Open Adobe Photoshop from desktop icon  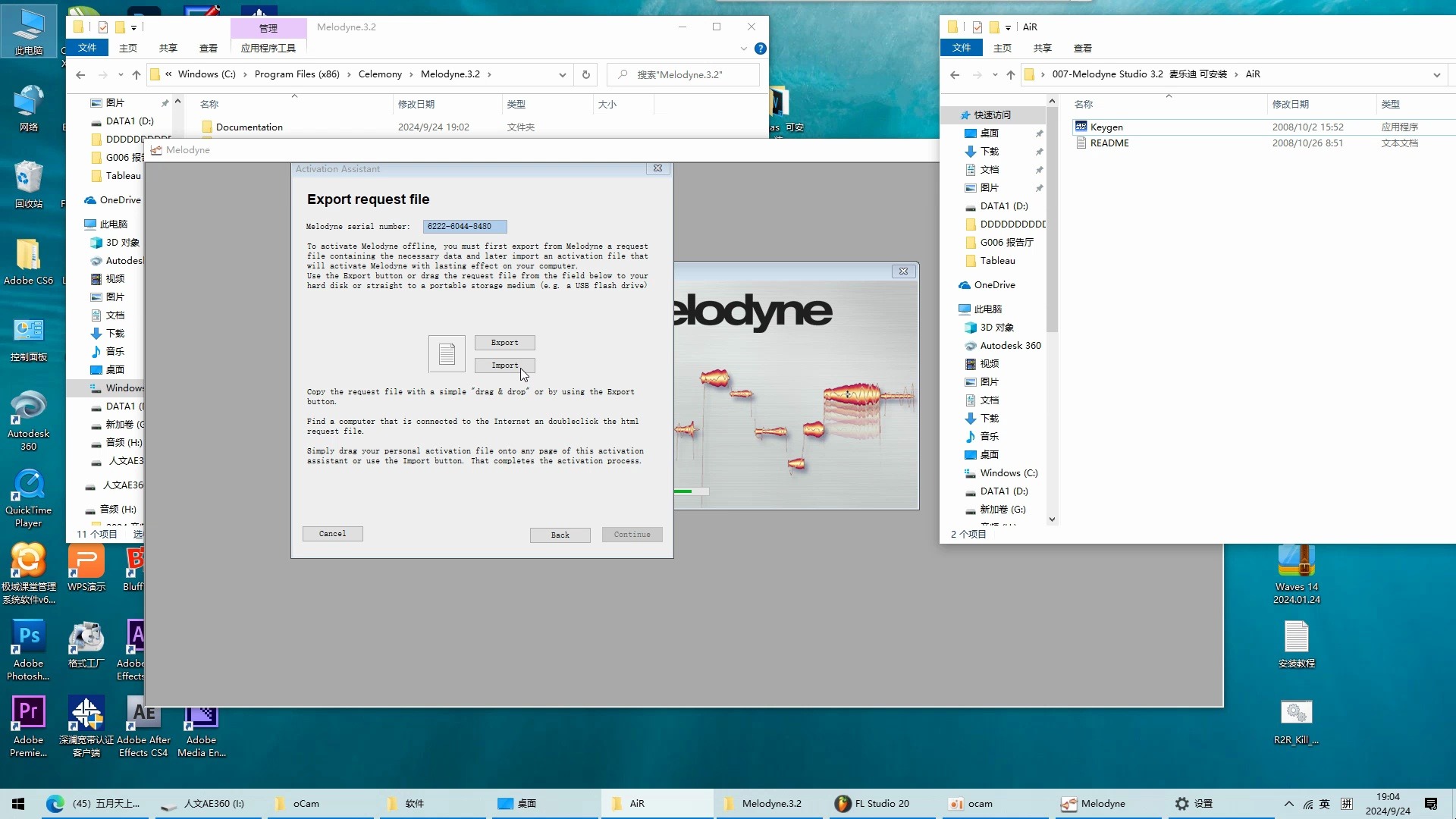[29, 648]
